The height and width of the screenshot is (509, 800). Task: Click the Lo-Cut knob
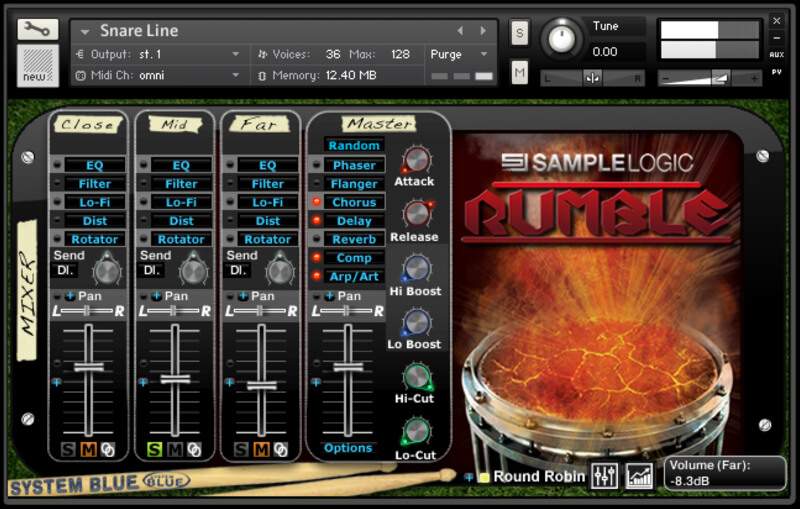click(x=417, y=431)
